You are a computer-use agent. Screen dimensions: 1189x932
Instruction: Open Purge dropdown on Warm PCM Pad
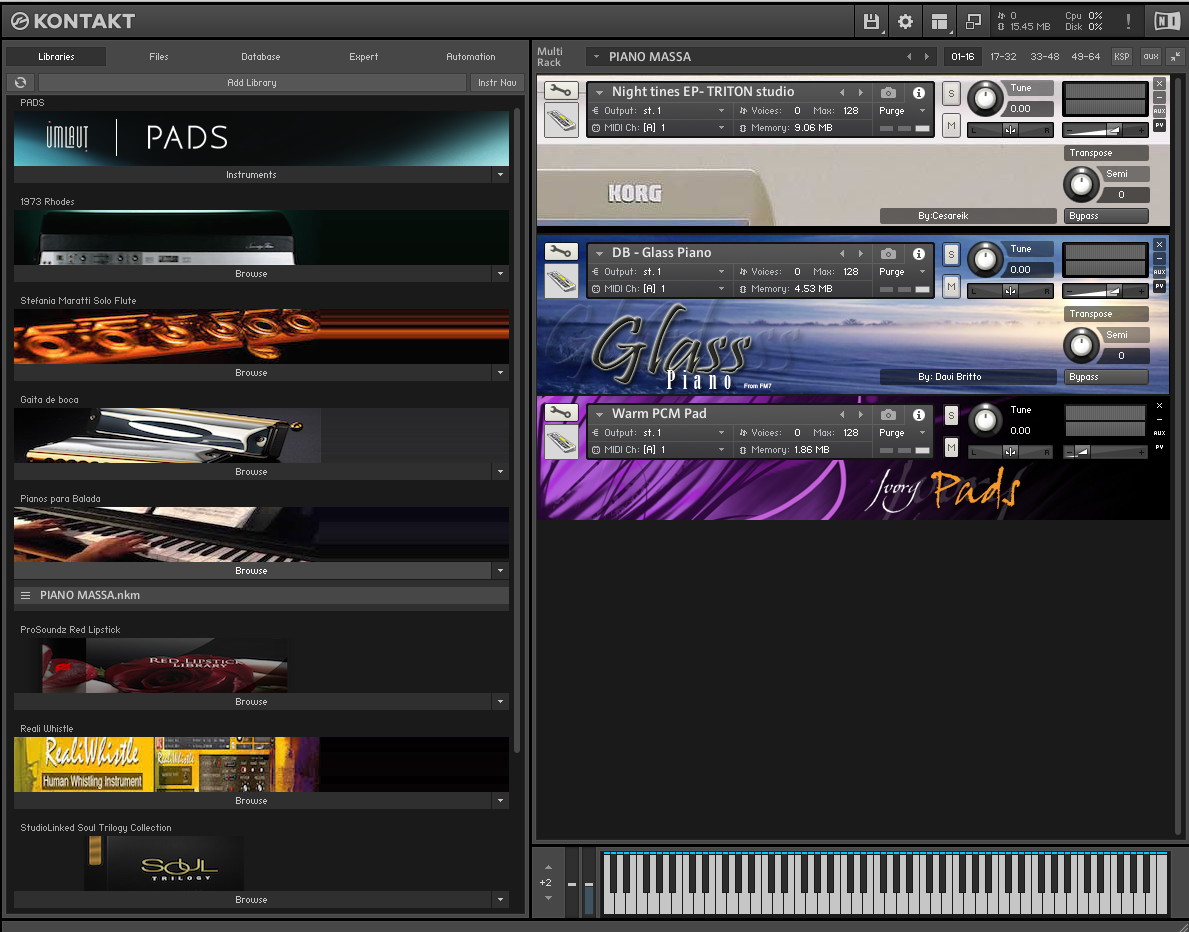pos(923,433)
